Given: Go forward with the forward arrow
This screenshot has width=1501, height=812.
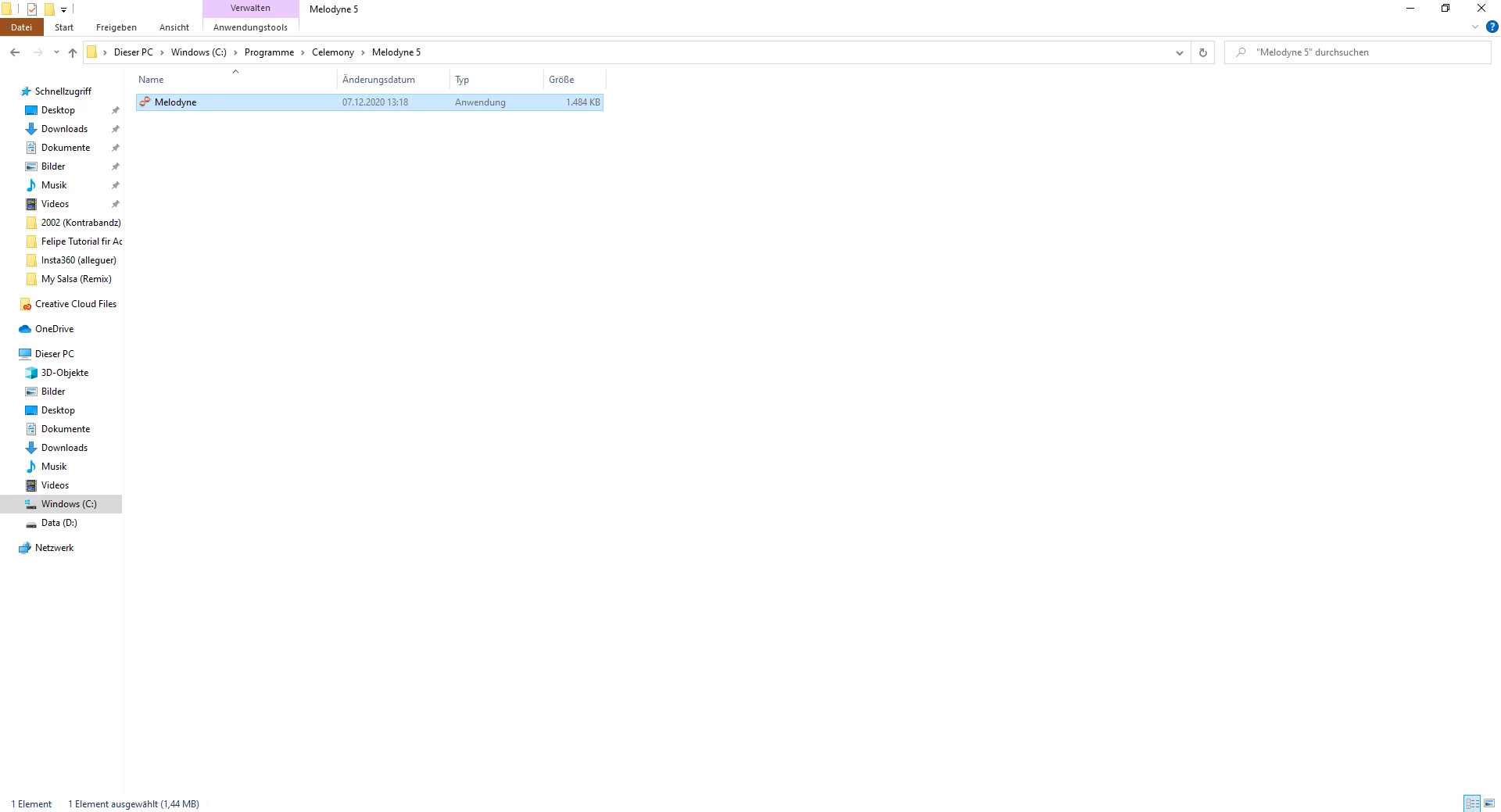Looking at the screenshot, I should coord(38,52).
